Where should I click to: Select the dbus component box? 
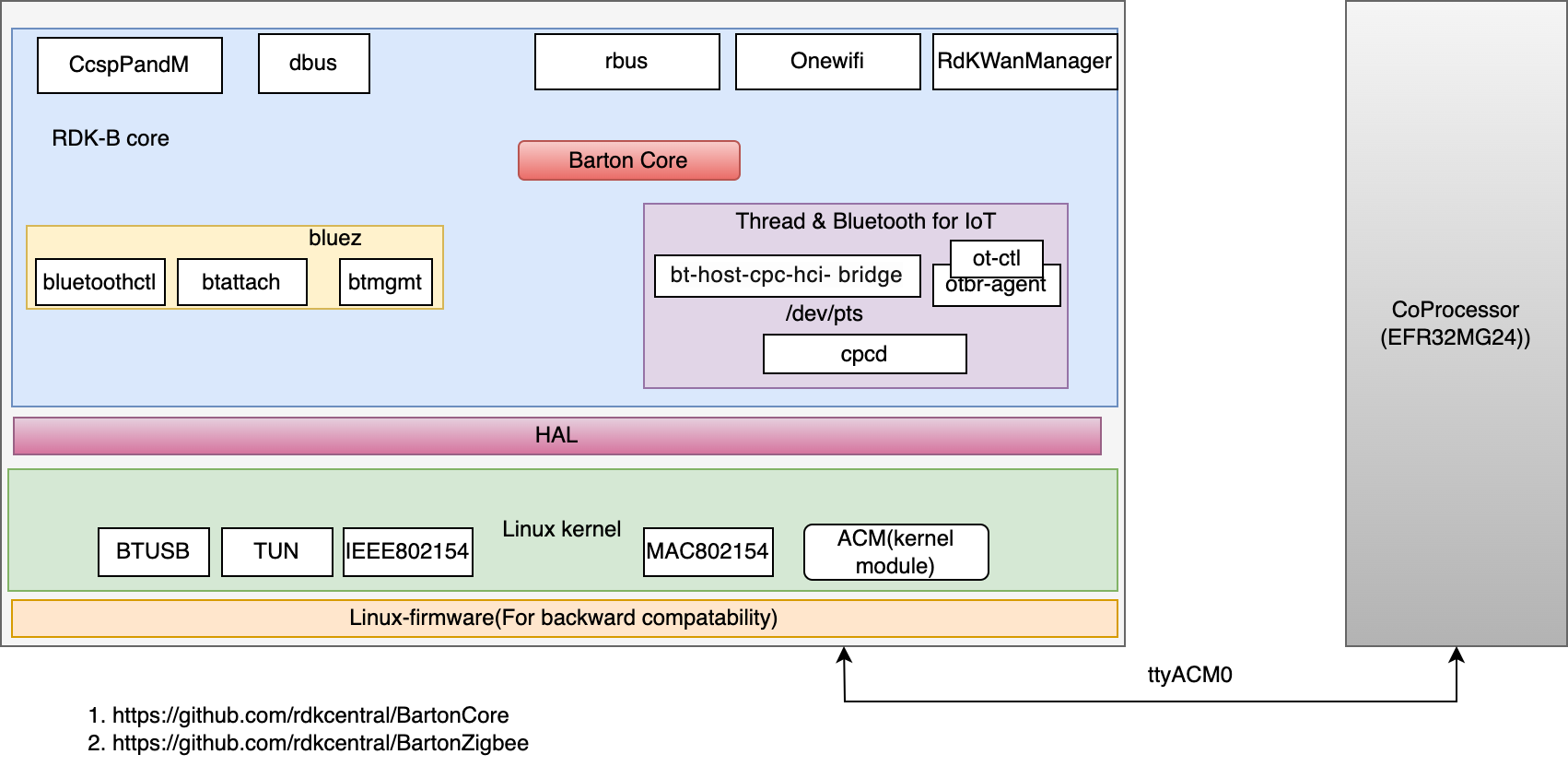(313, 63)
